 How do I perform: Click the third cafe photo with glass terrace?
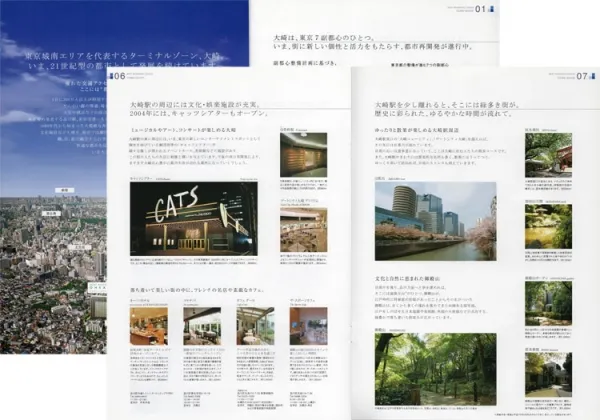pos(255,326)
